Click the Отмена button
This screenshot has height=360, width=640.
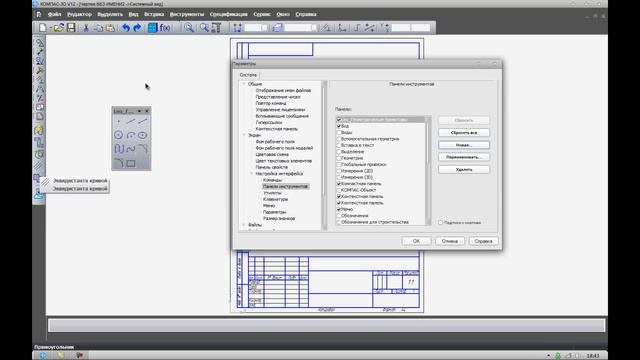coord(450,241)
